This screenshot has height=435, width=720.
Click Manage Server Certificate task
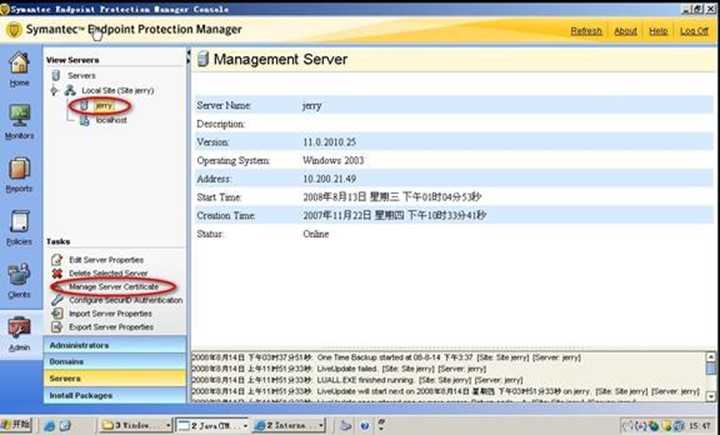114,287
